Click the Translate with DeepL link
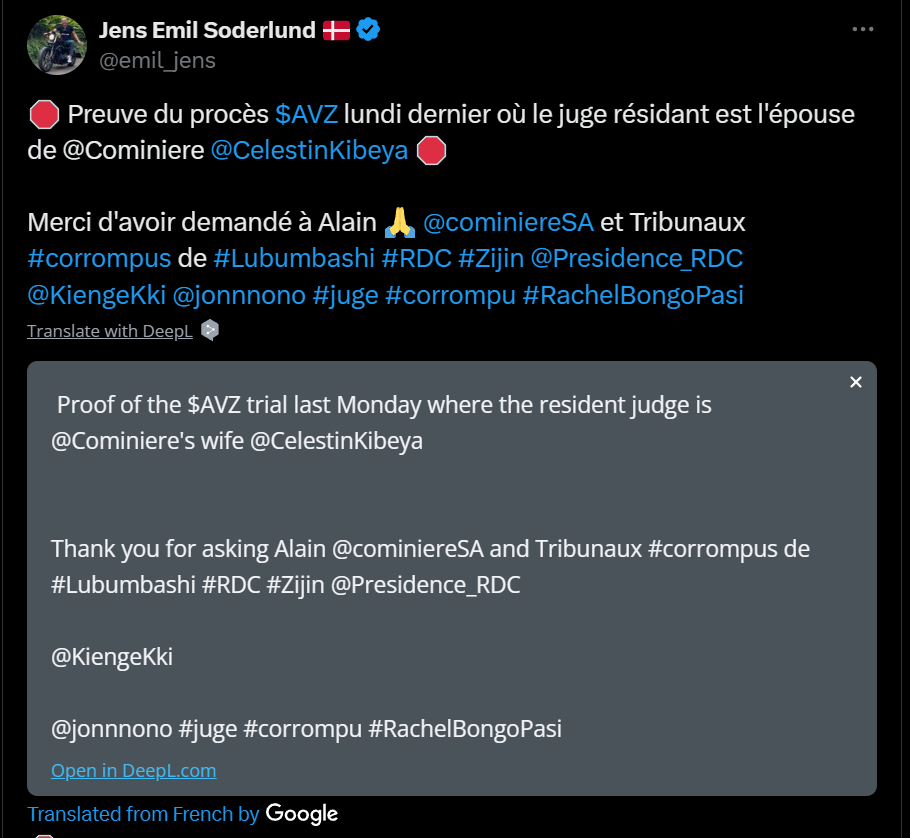The width and height of the screenshot is (910, 838). point(110,331)
